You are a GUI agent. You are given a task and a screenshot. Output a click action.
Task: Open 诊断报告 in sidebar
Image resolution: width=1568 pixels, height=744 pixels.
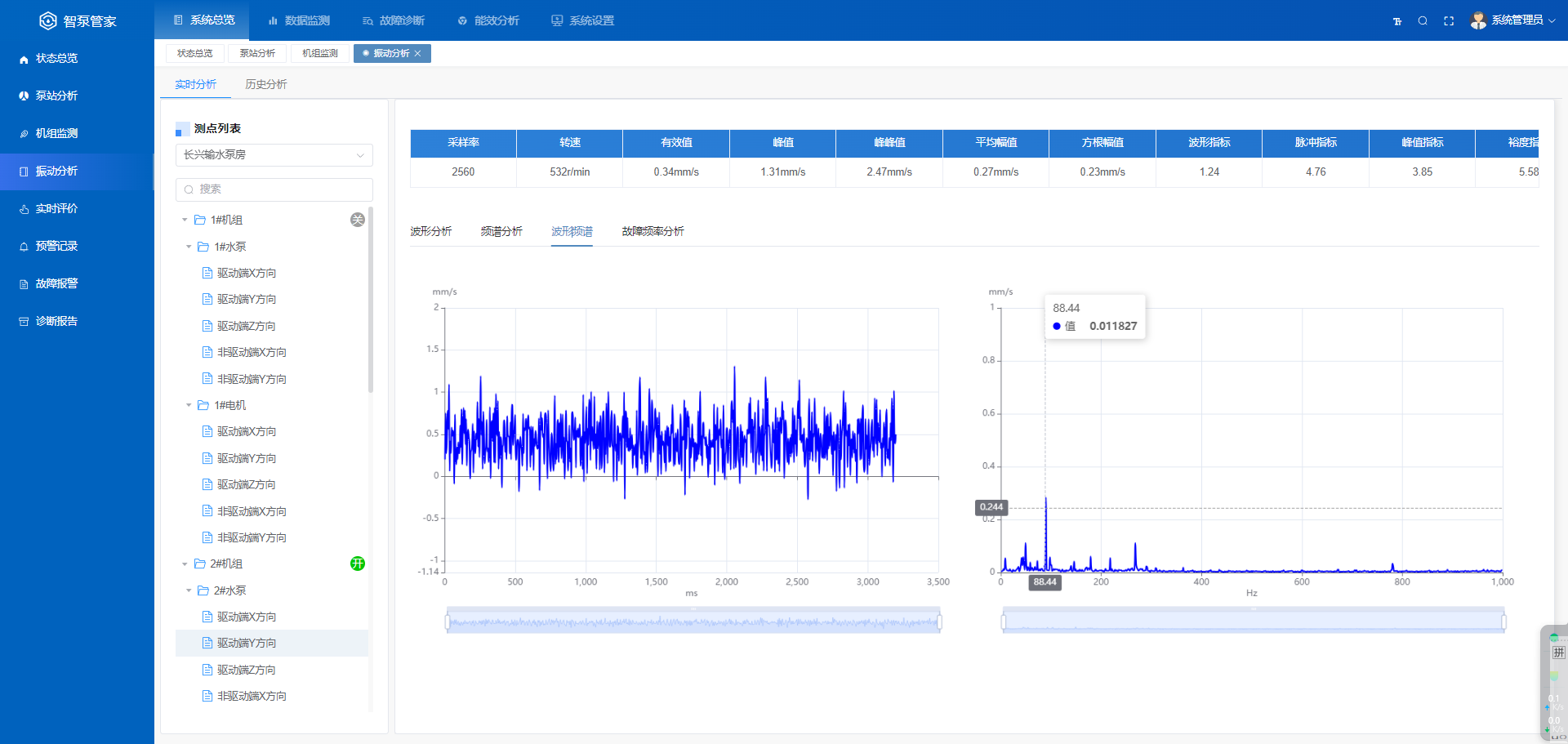[56, 321]
